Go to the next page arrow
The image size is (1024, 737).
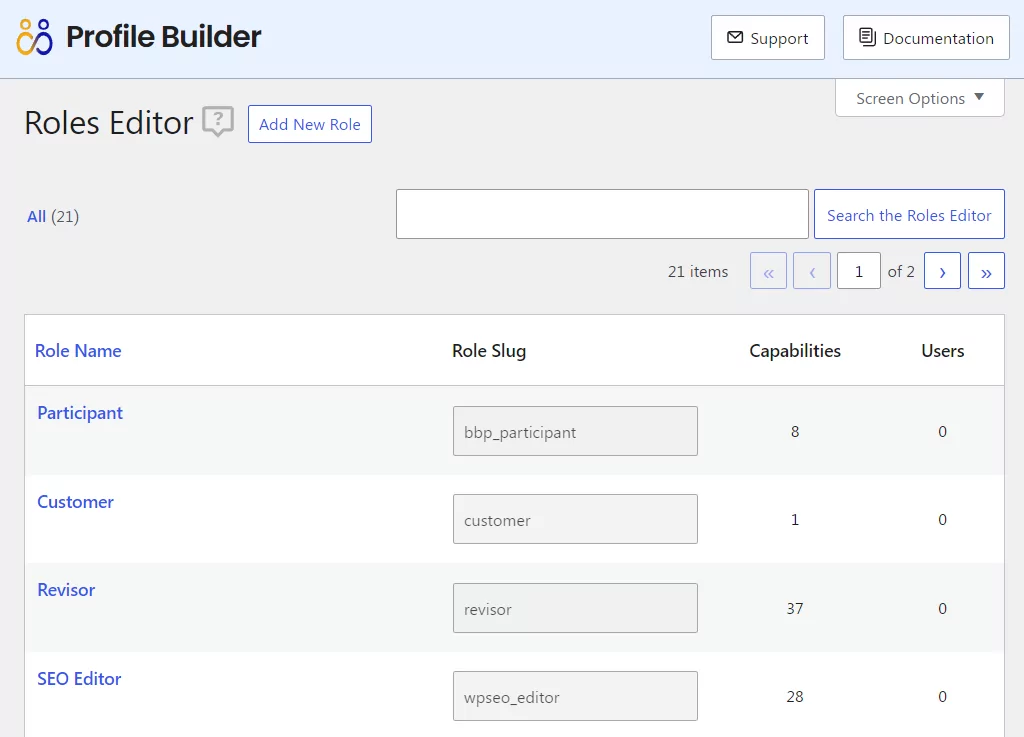(x=942, y=271)
